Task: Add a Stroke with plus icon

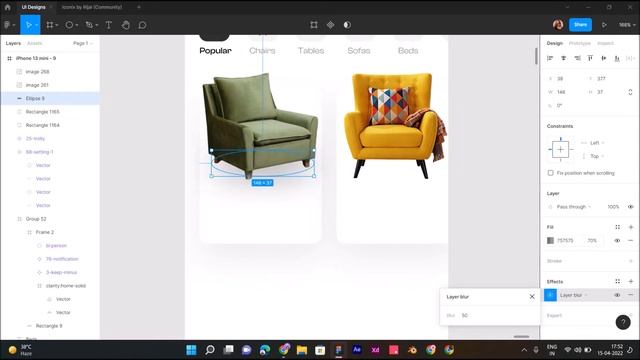Action: click(631, 261)
